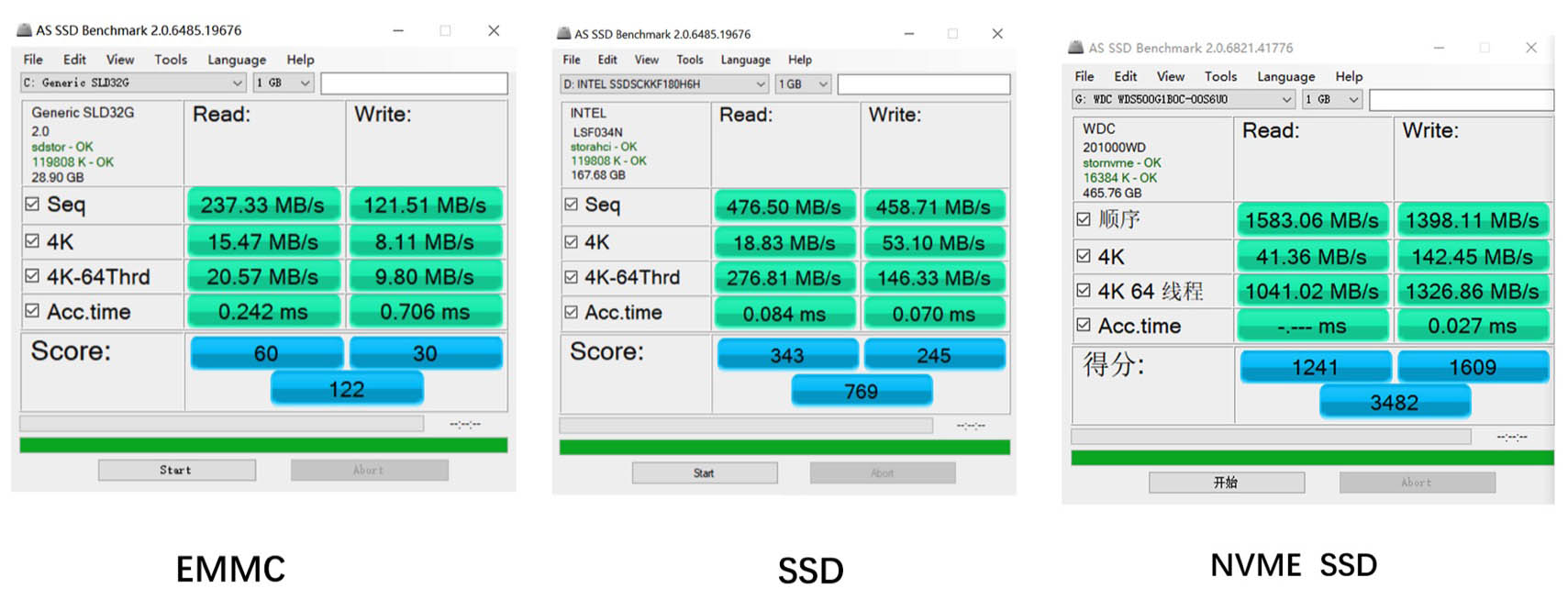Click the app icon in WDC window title bar

click(x=1076, y=48)
